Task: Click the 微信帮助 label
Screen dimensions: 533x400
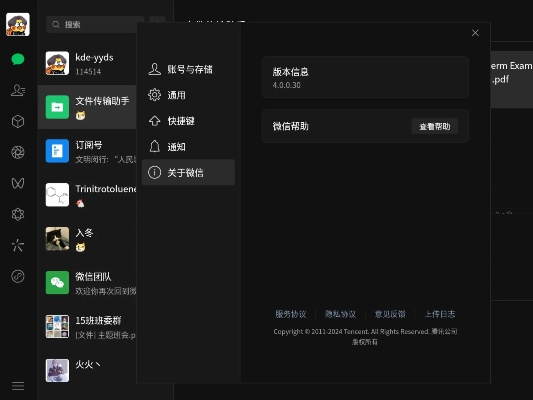Action: (x=290, y=126)
